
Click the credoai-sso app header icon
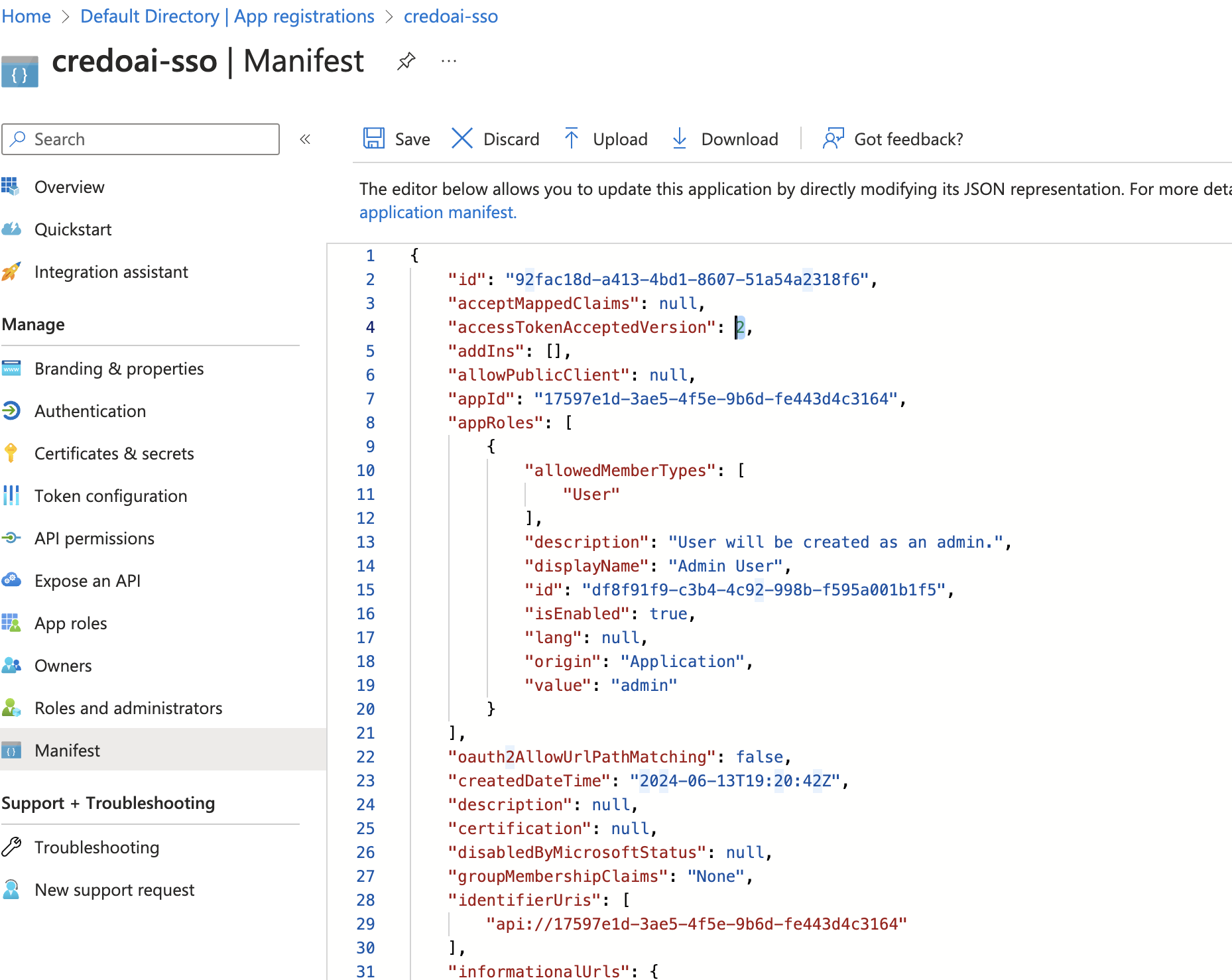[x=20, y=72]
